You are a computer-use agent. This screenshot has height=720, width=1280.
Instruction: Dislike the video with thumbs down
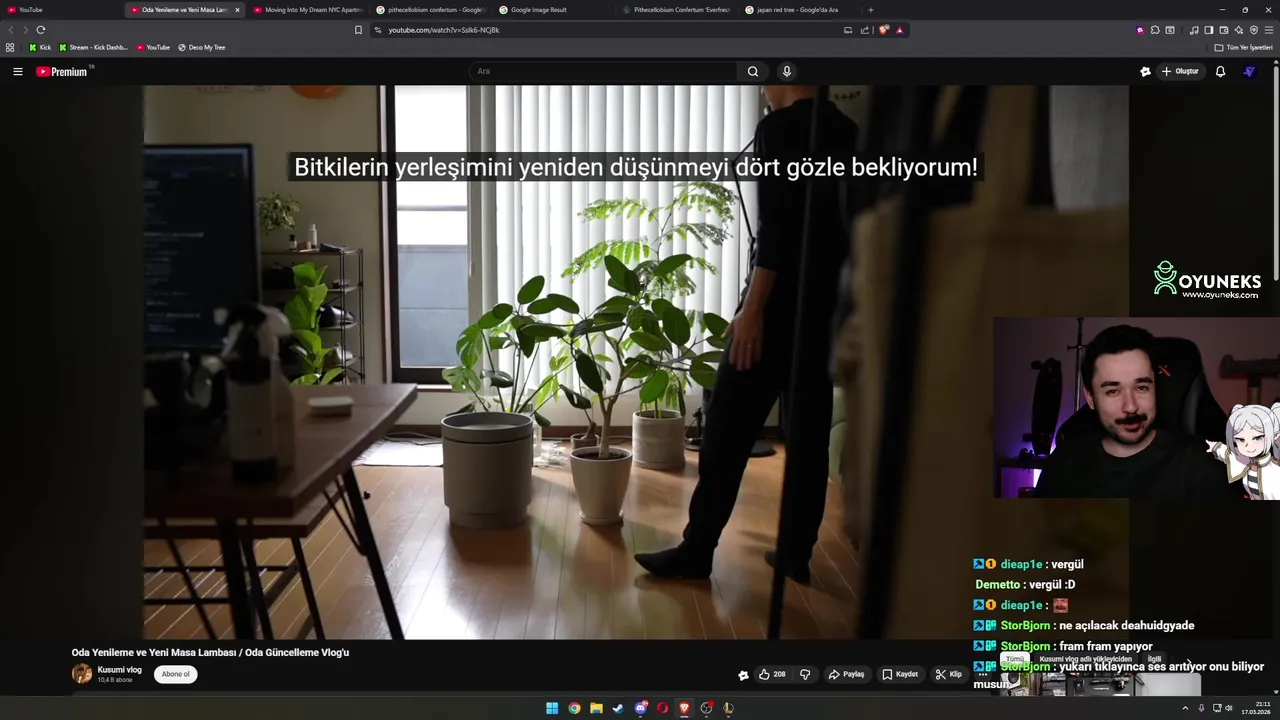click(805, 674)
